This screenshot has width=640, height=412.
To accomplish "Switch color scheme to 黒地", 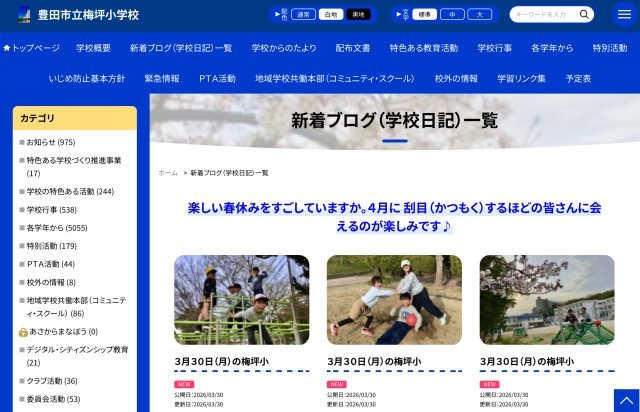I will tap(357, 15).
